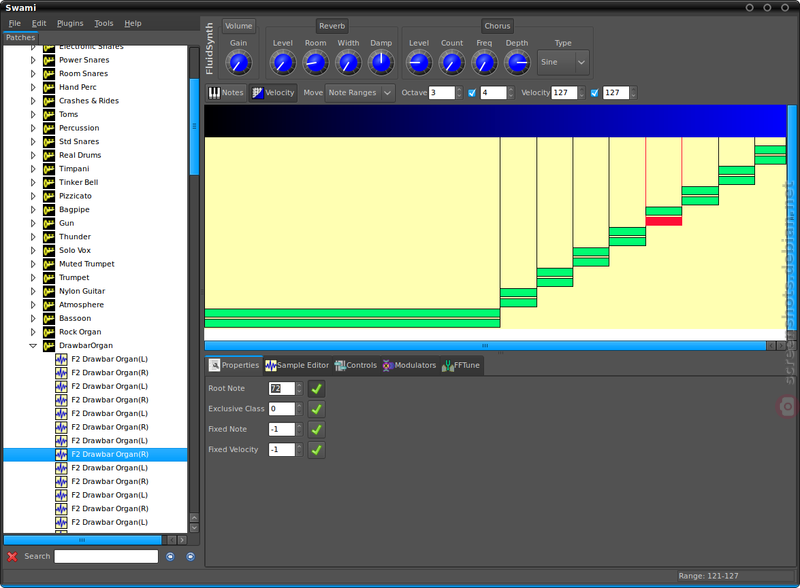Viewport: 800px width, 588px height.
Task: Click the Timpani preset icon
Action: click(49, 169)
